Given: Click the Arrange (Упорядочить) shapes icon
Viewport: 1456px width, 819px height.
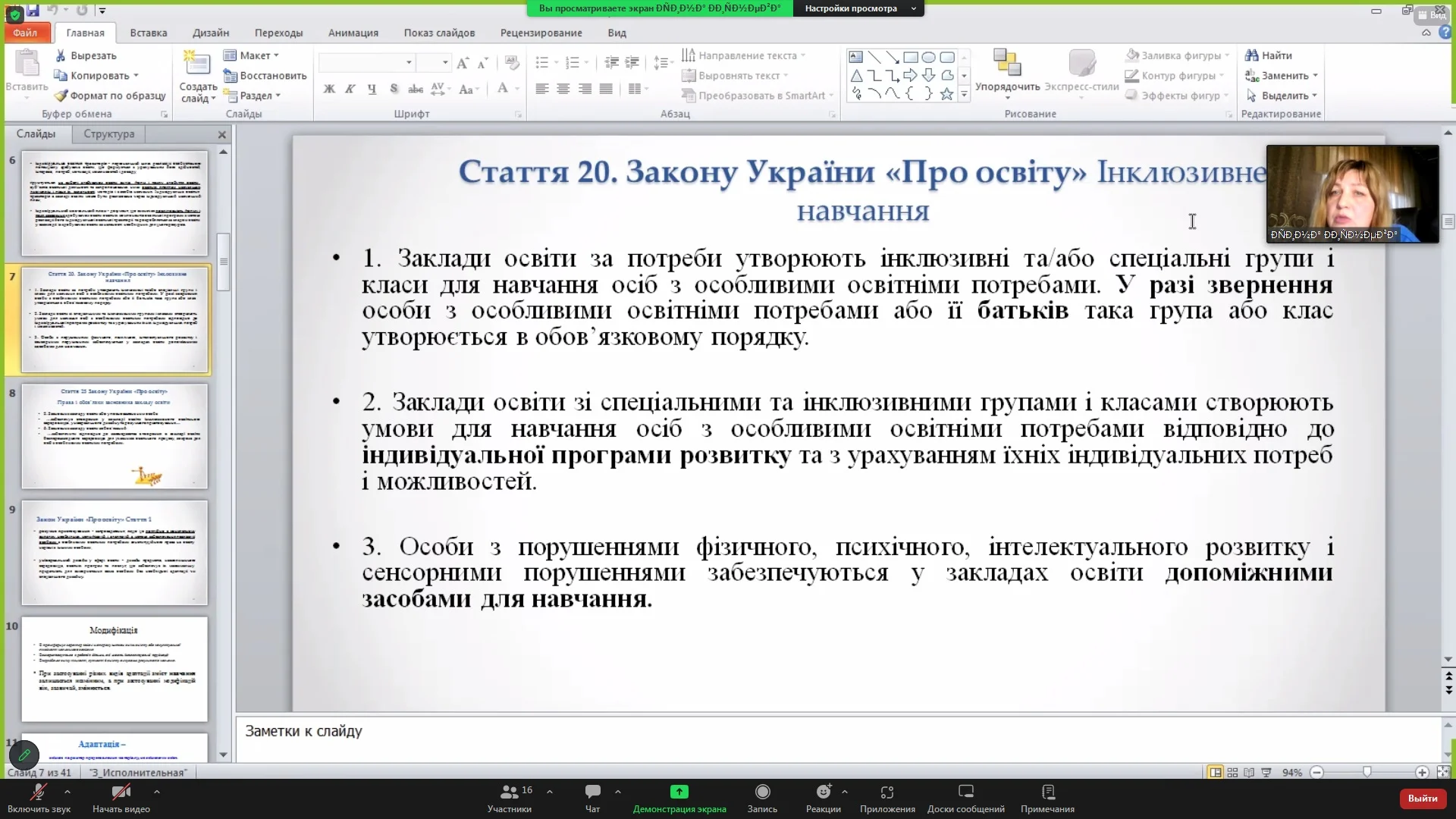Looking at the screenshot, I should pyautogui.click(x=1007, y=64).
